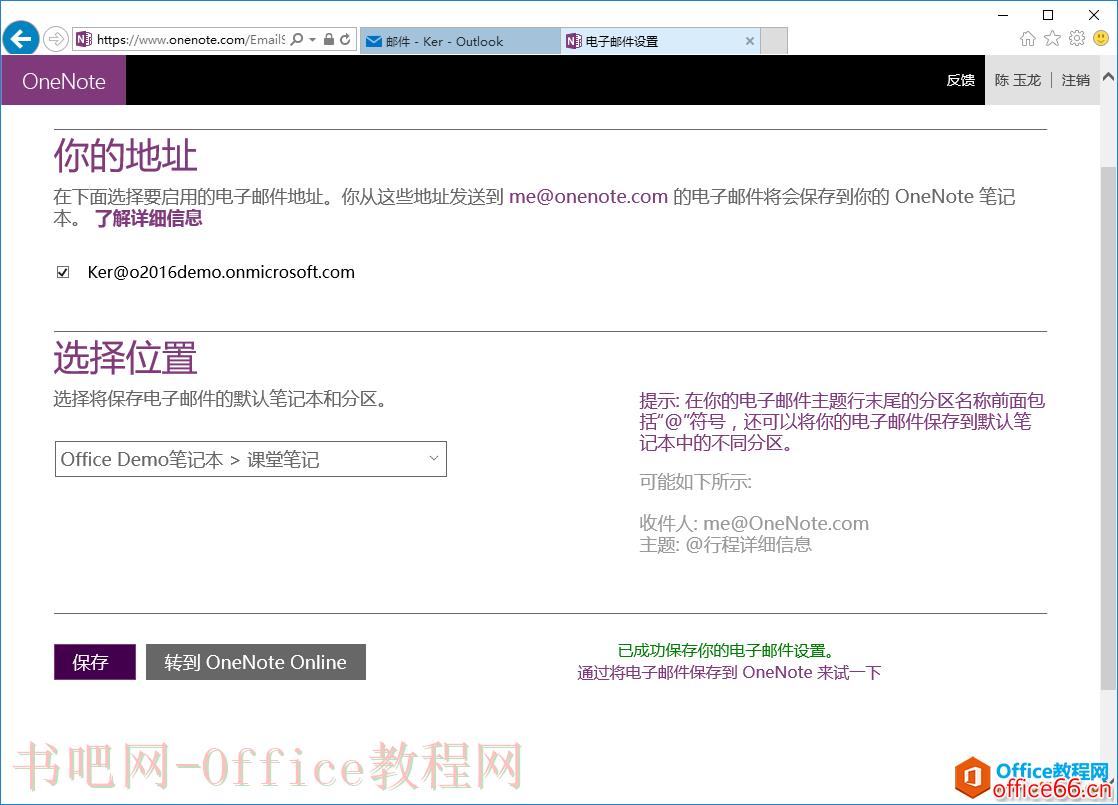Open a new blank browser tab
Image resolution: width=1118 pixels, height=805 pixels.
click(774, 41)
